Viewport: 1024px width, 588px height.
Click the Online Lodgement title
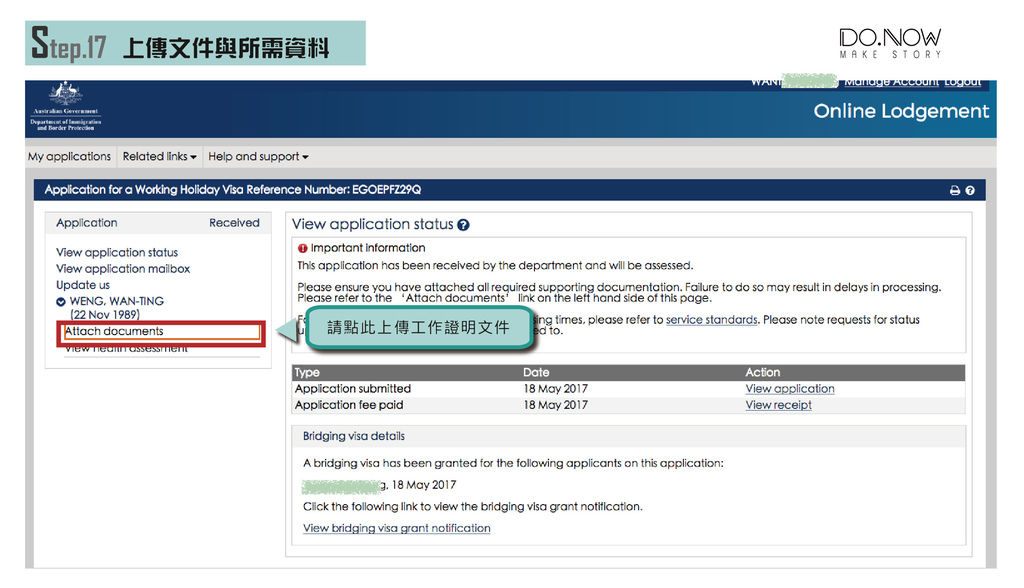click(x=901, y=111)
